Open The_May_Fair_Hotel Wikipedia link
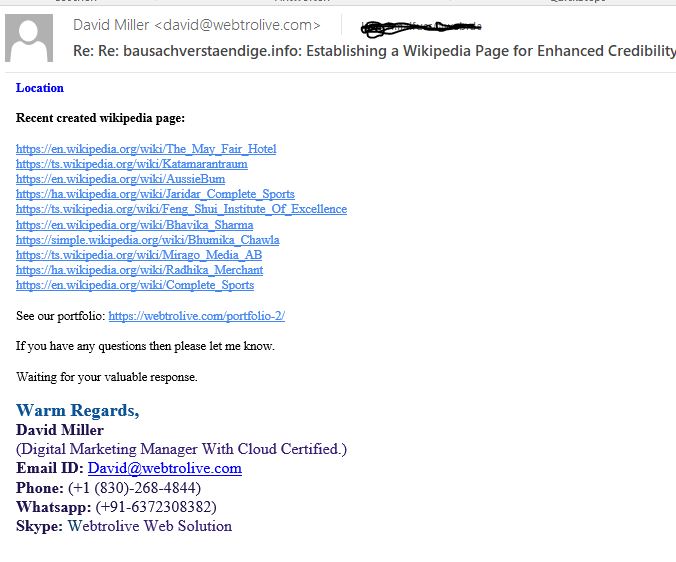This screenshot has height=562, width=676. coord(146,149)
